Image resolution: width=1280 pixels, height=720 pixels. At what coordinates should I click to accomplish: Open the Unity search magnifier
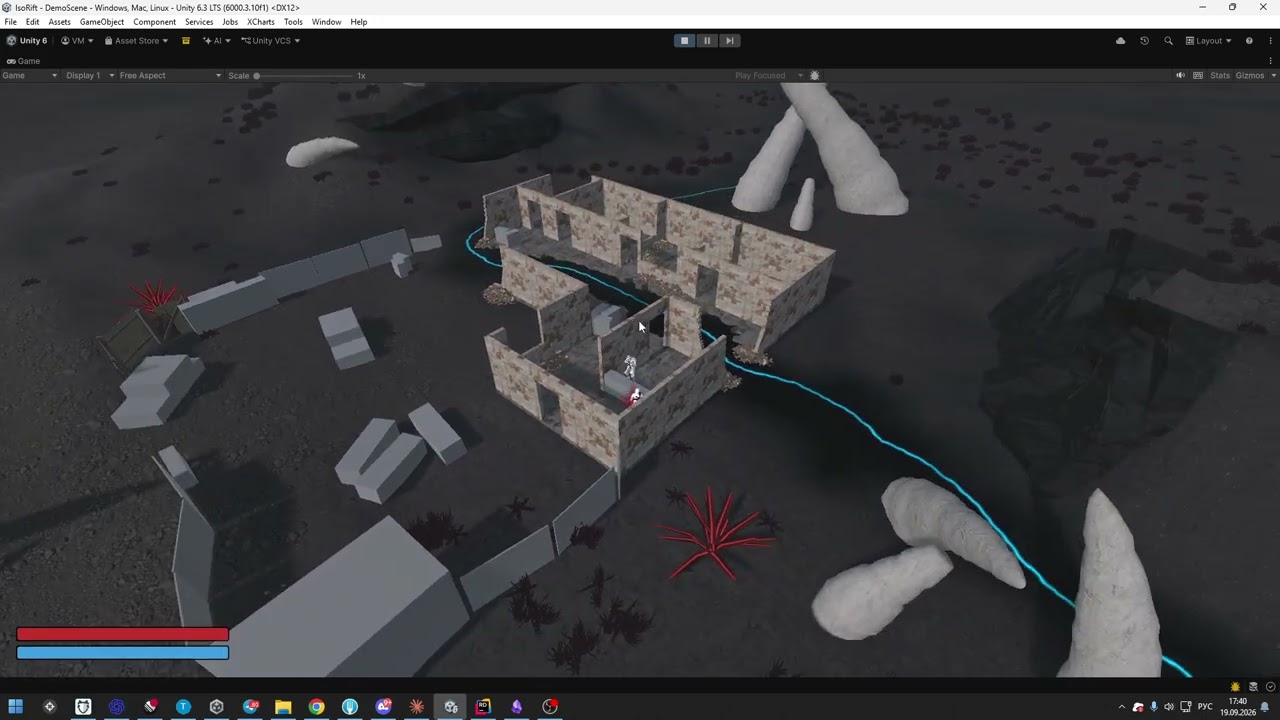(x=1168, y=41)
